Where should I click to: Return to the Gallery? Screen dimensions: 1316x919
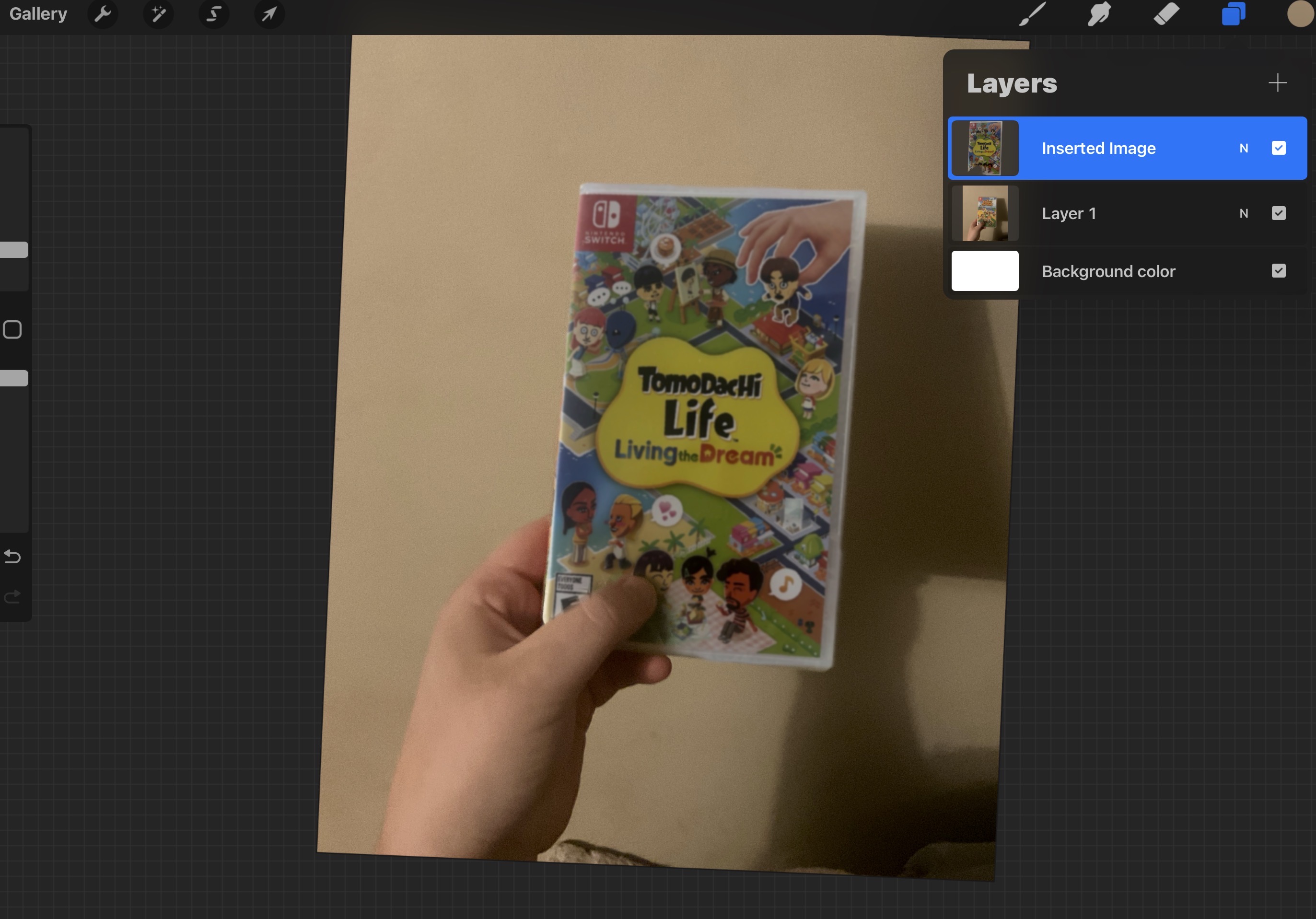point(38,14)
